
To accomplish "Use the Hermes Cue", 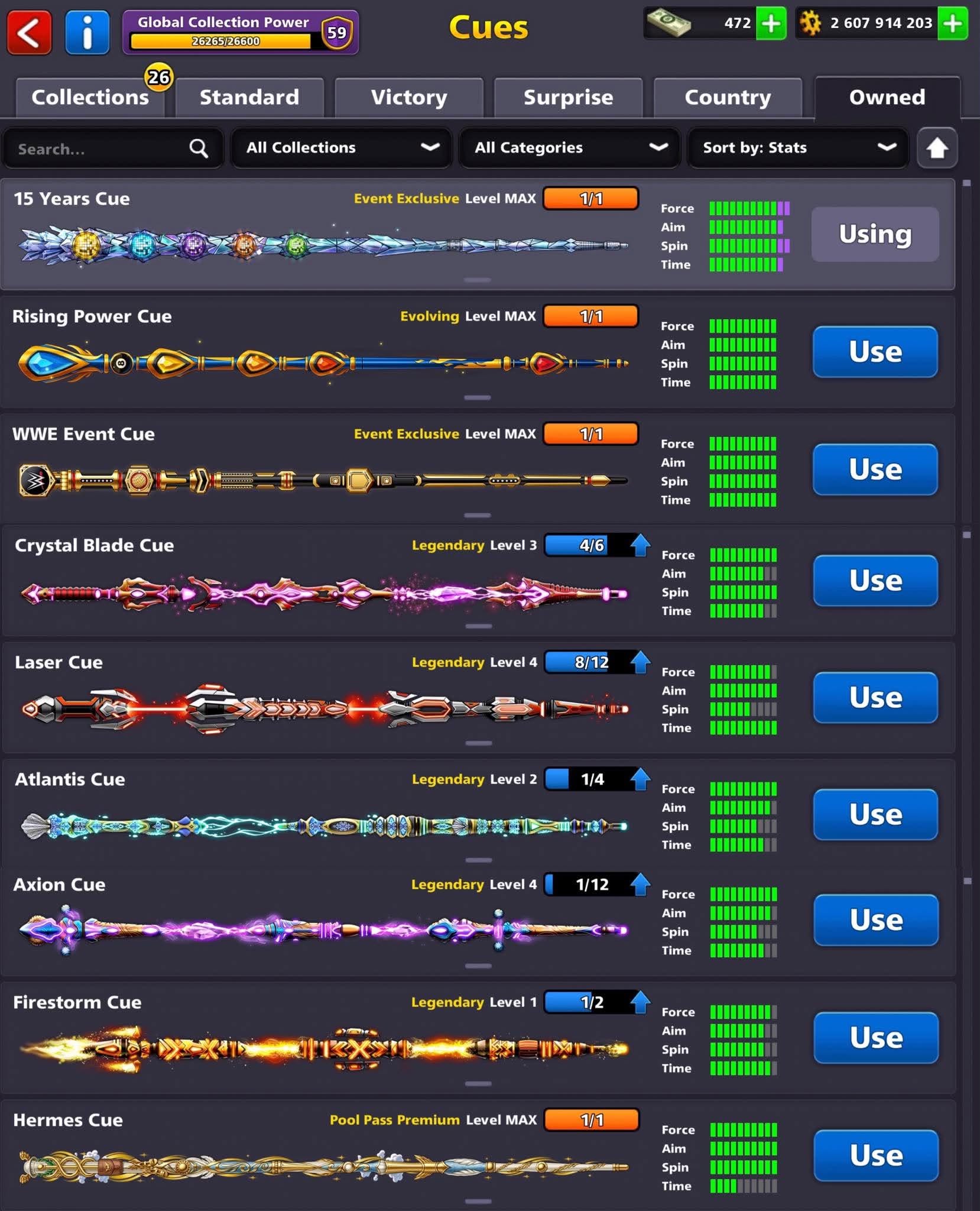I will [x=876, y=1155].
